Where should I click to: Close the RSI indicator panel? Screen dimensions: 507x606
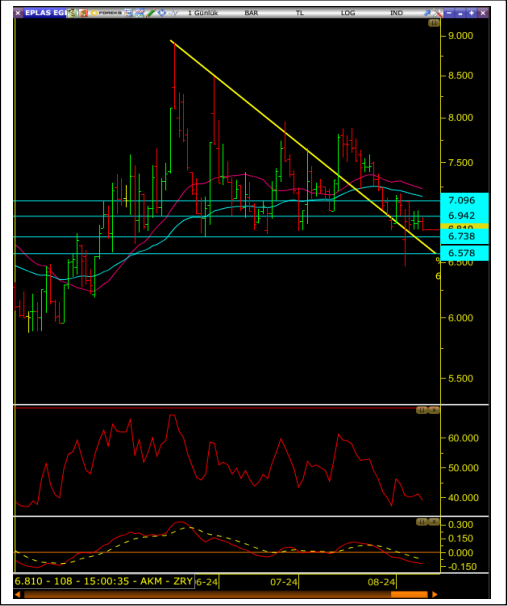(434, 410)
